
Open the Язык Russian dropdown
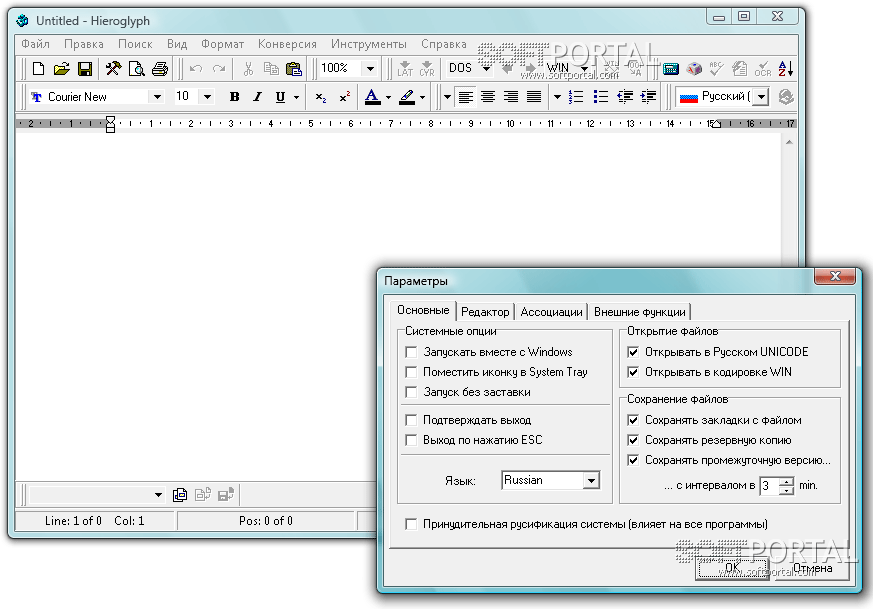tap(591, 481)
